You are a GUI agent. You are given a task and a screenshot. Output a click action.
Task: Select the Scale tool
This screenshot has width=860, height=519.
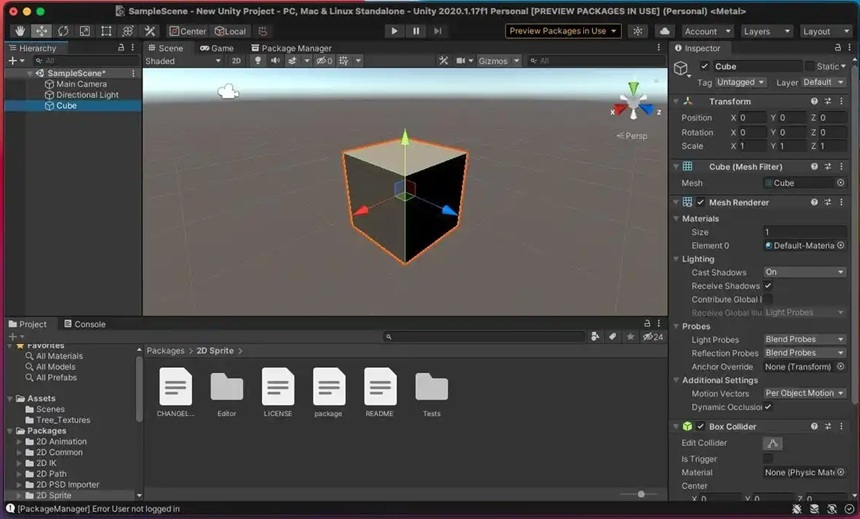(x=84, y=31)
